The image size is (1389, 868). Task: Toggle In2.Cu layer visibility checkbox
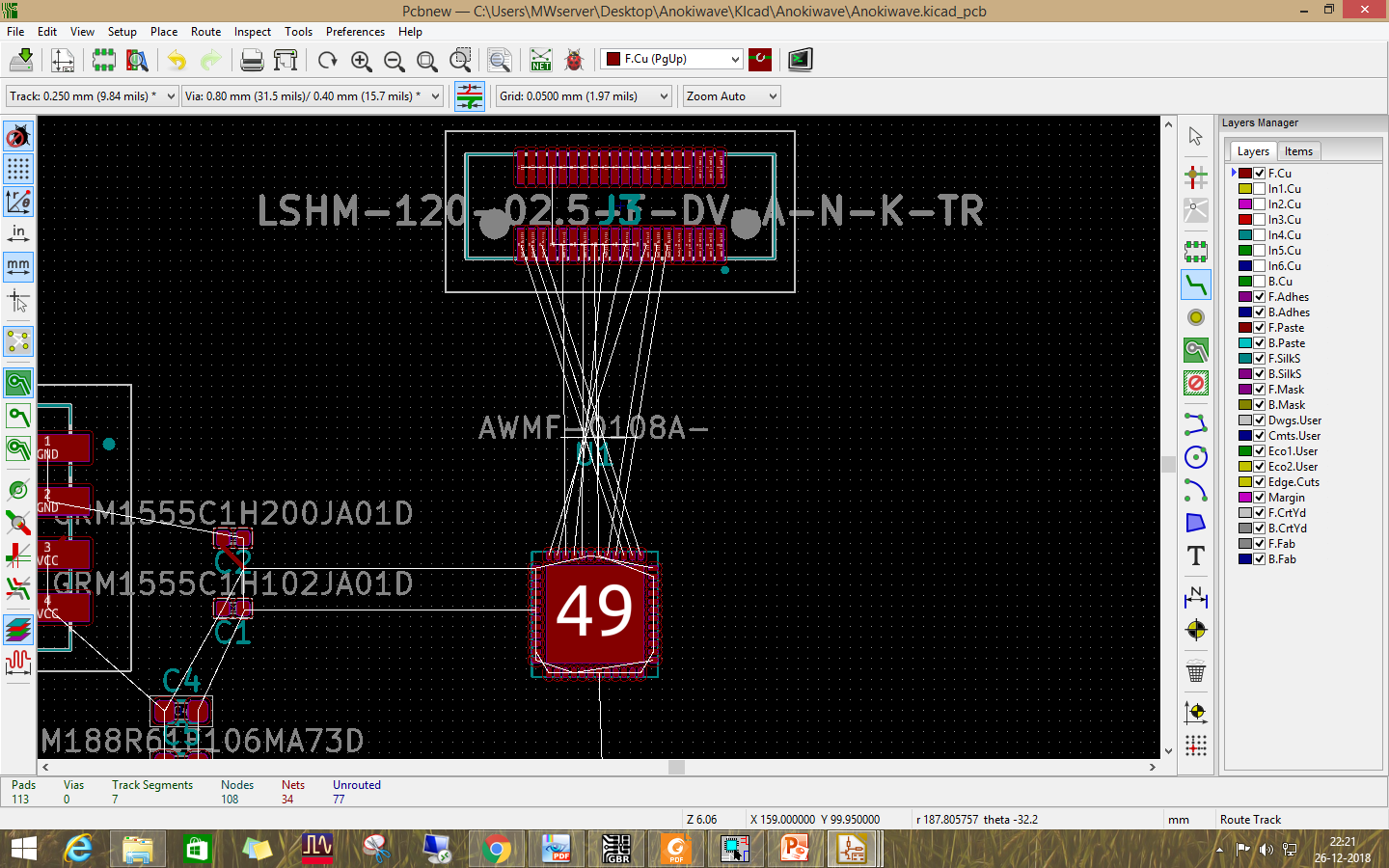coord(1260,204)
